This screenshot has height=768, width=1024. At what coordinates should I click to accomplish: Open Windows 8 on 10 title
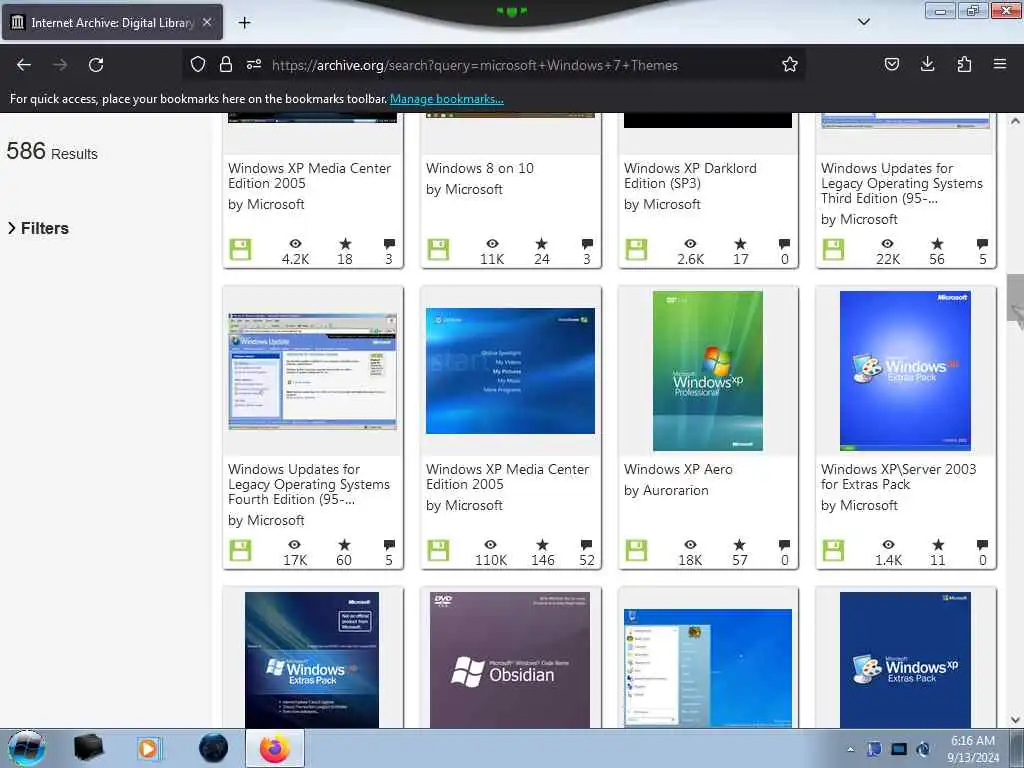tap(480, 168)
